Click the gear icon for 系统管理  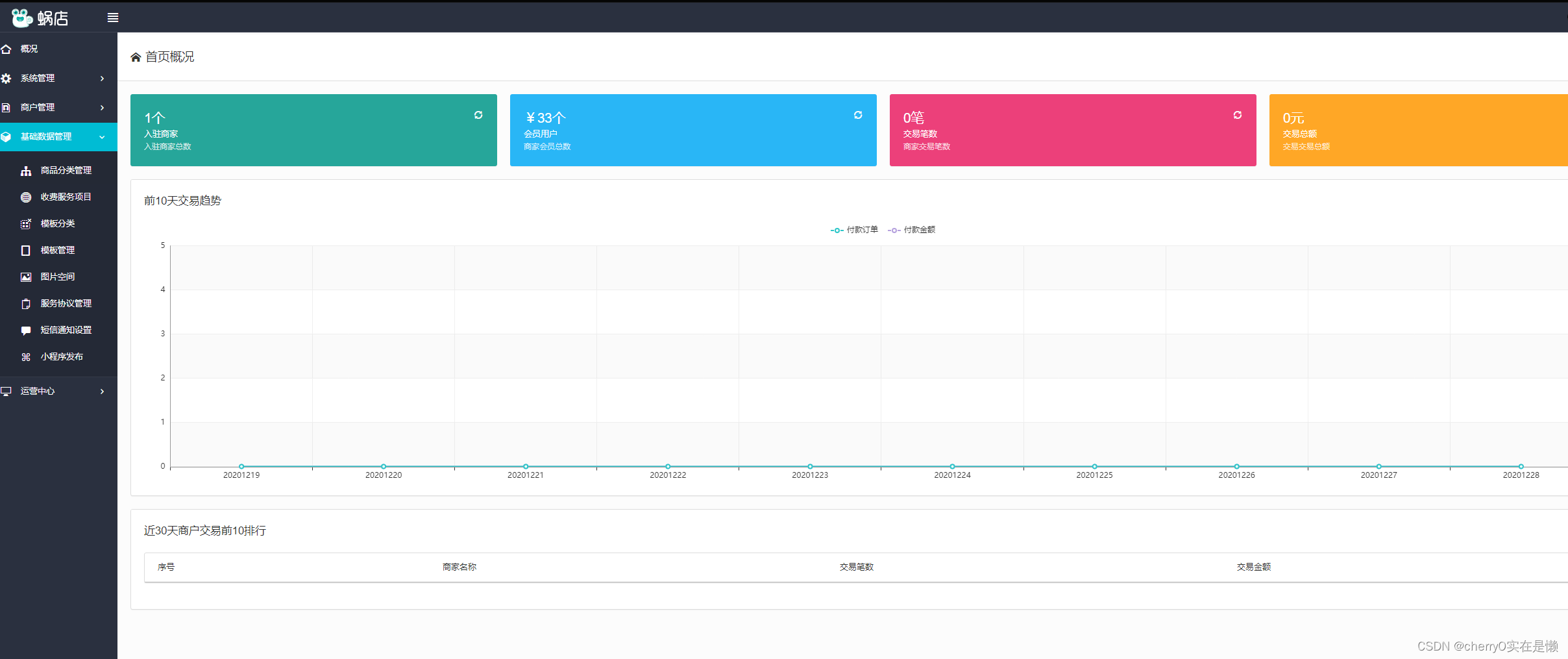tap(6, 79)
